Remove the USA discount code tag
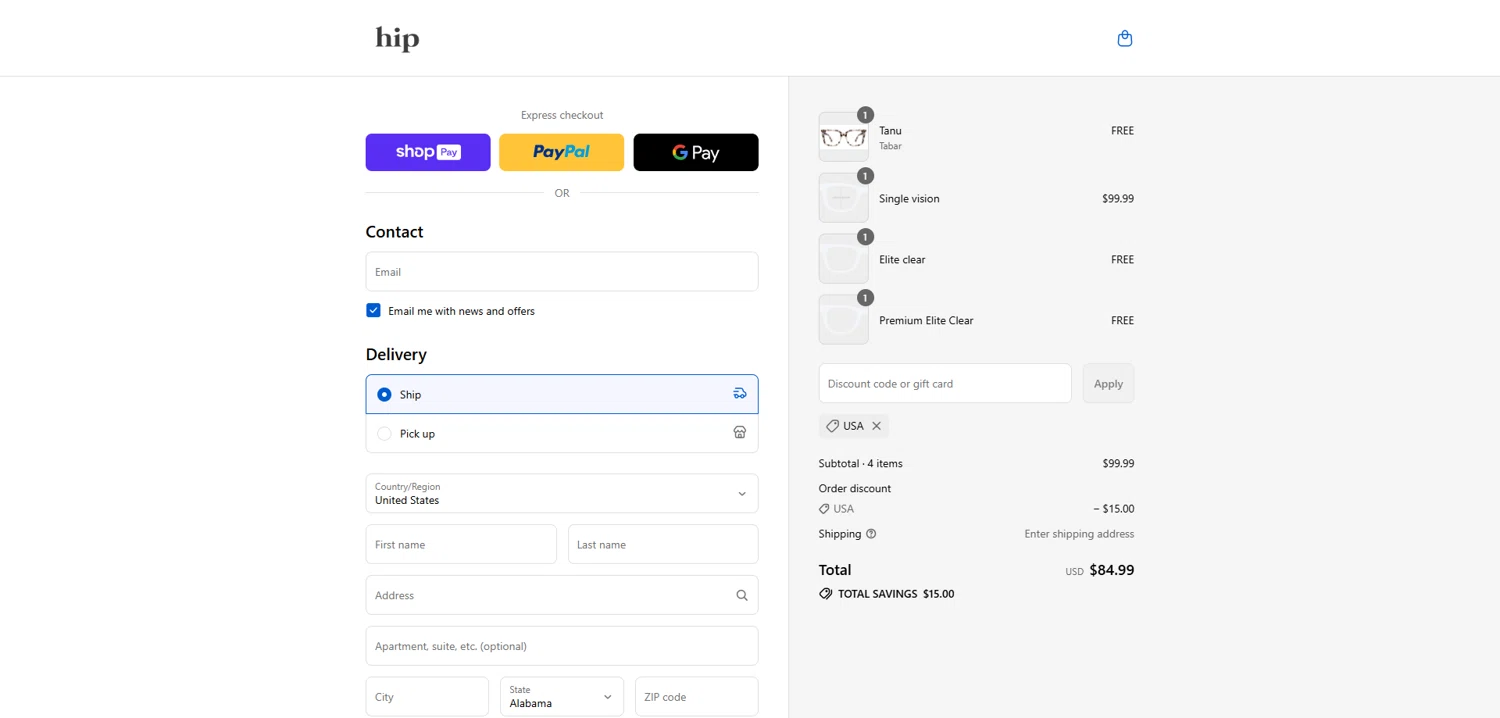Screen dimensions: 1500x718 876,426
